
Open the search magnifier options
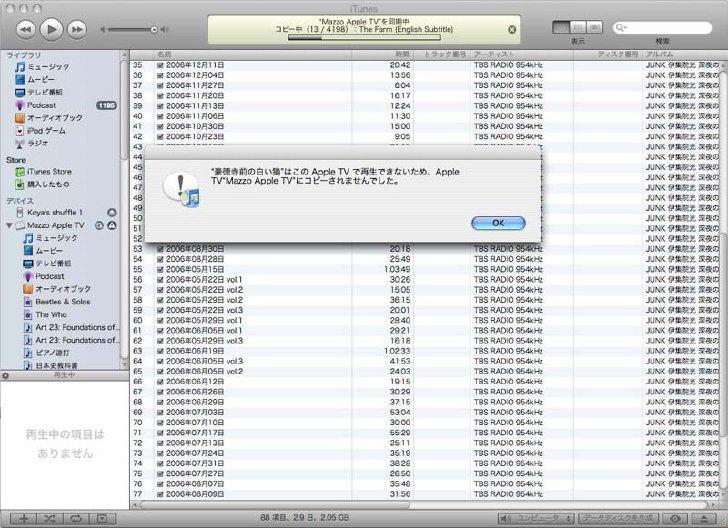(x=621, y=28)
